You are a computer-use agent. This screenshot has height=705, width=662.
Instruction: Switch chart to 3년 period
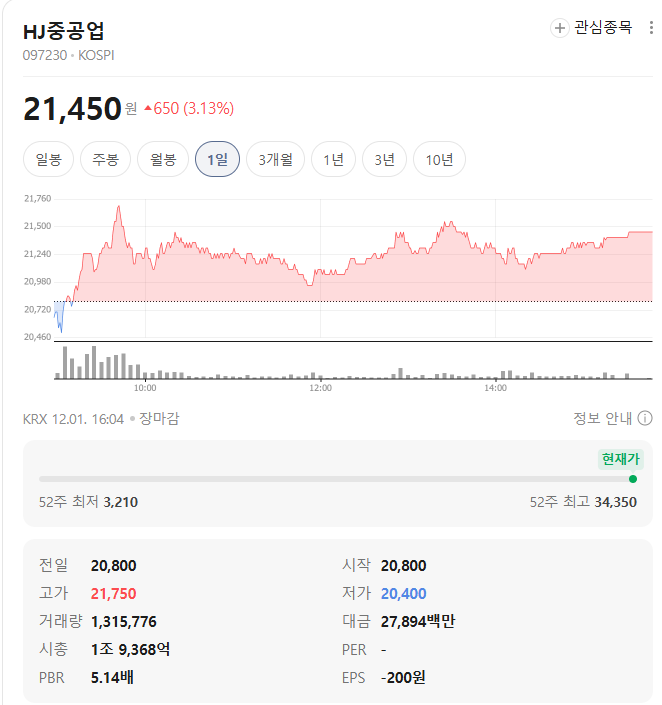384,159
